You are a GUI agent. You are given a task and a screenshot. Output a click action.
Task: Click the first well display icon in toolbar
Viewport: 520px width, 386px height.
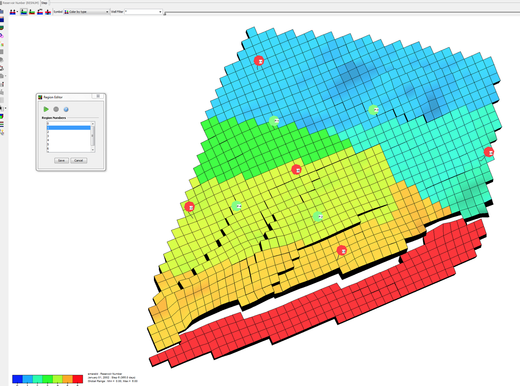tap(12, 12)
